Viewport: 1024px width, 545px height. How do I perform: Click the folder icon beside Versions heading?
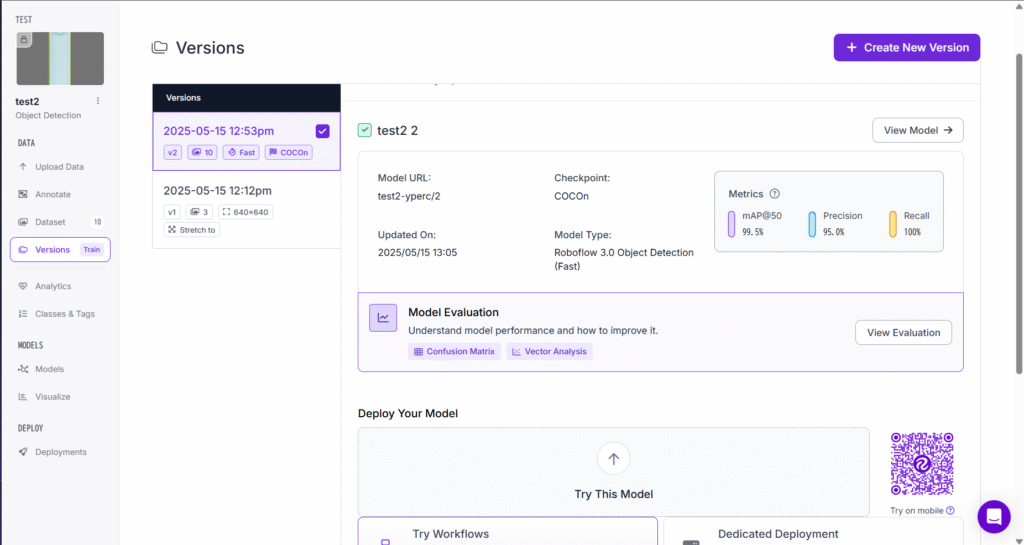159,48
